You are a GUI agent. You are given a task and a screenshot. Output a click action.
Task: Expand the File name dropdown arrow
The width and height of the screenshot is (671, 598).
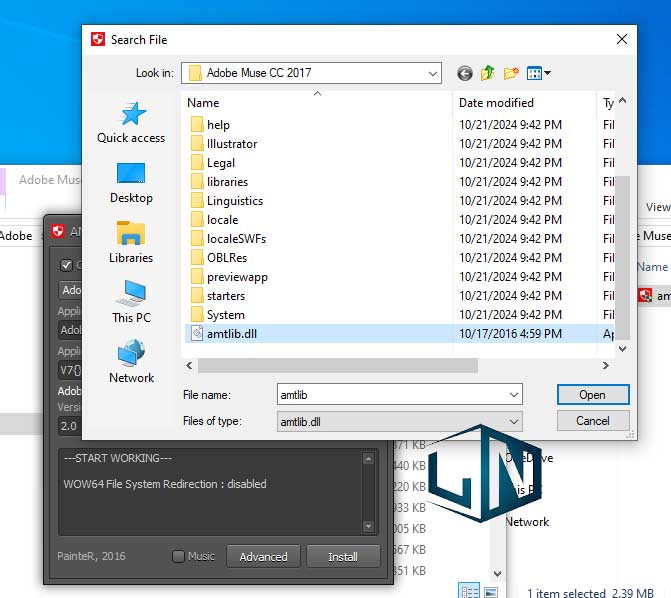point(514,395)
